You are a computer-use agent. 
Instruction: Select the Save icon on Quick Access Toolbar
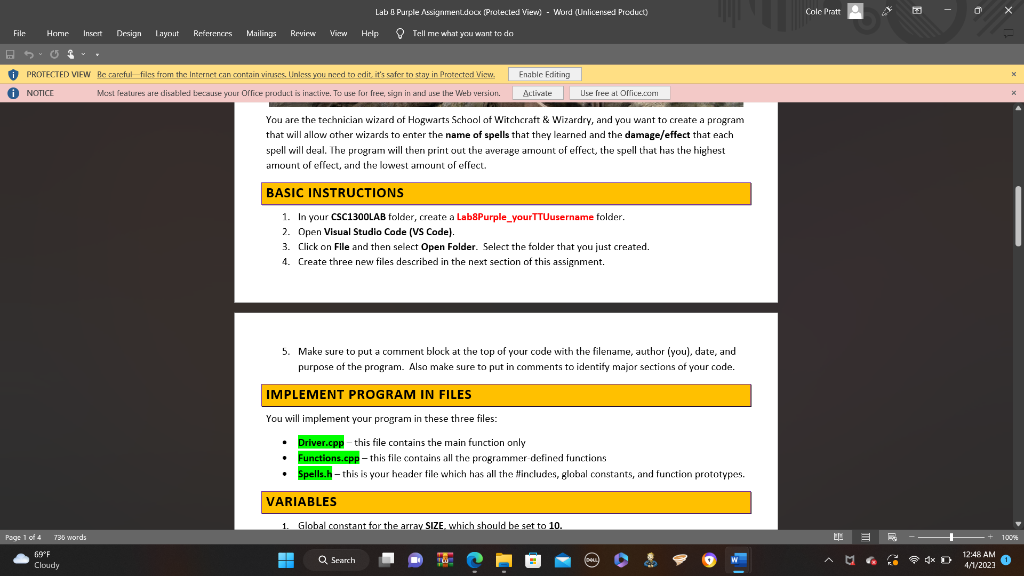click(10, 53)
